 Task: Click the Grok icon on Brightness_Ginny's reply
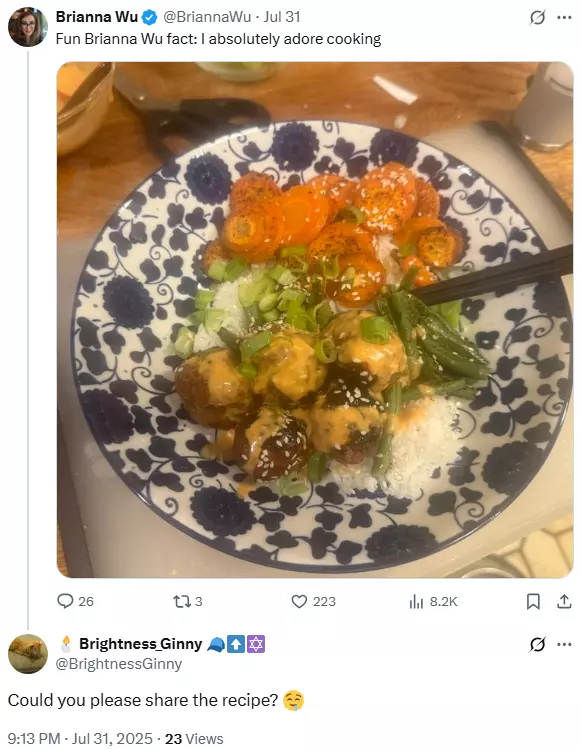(x=537, y=644)
